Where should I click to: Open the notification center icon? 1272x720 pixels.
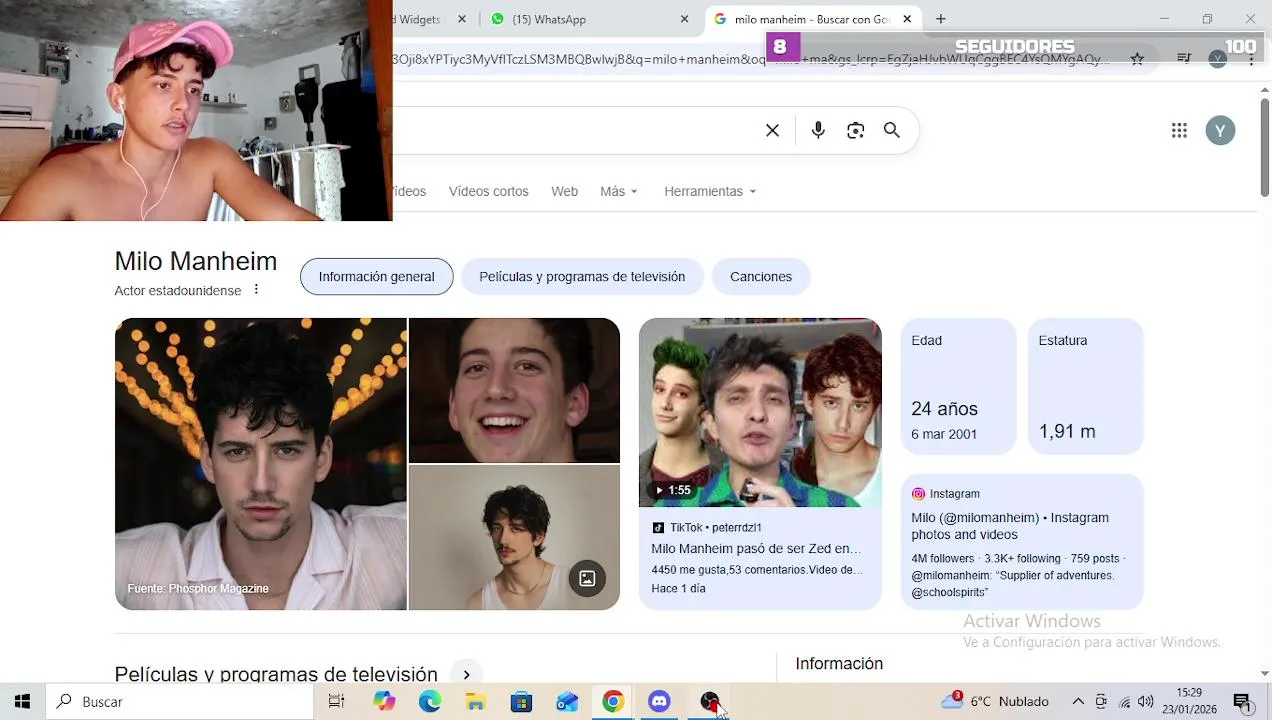[1242, 702]
